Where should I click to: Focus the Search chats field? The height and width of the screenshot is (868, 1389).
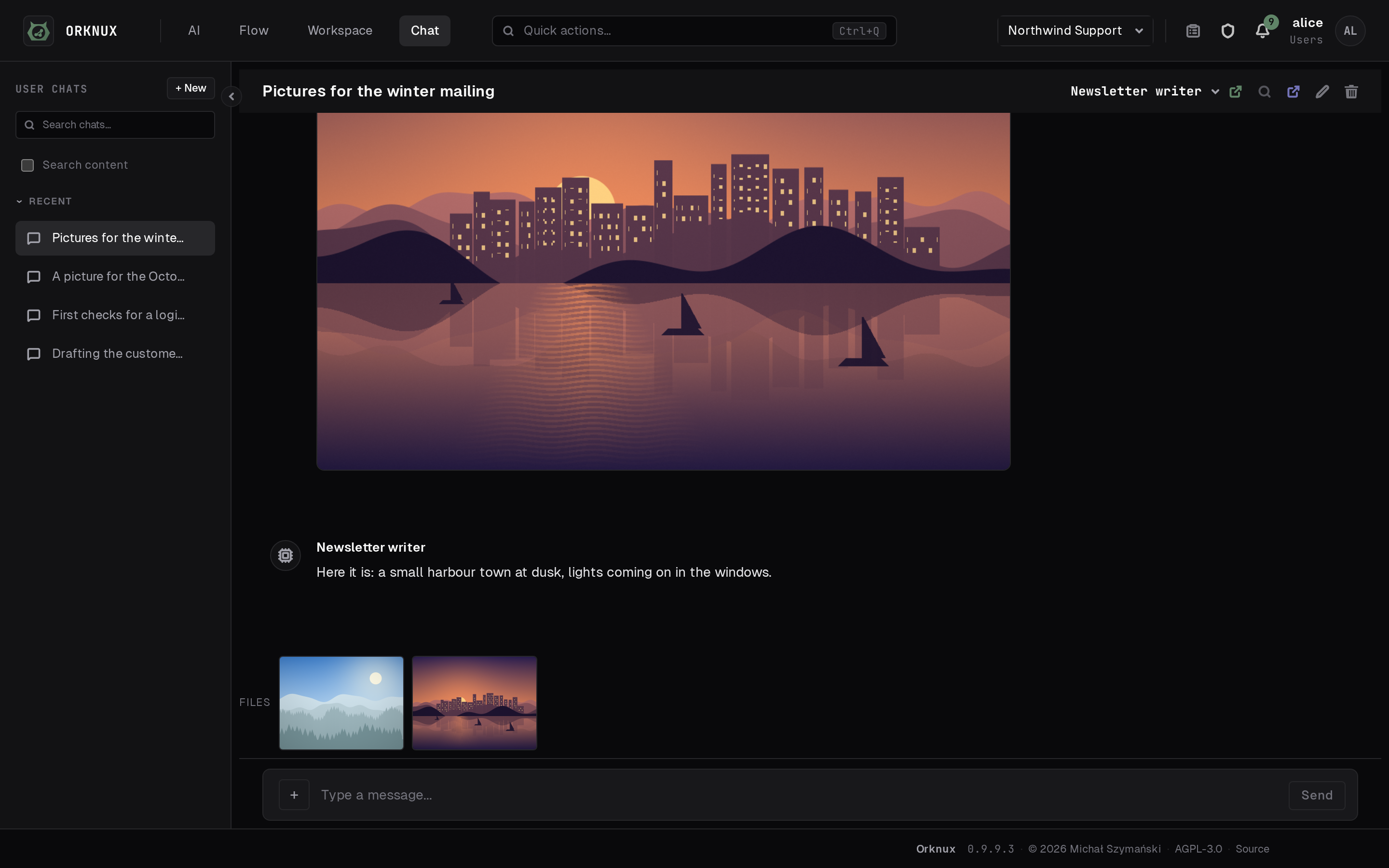tap(115, 124)
